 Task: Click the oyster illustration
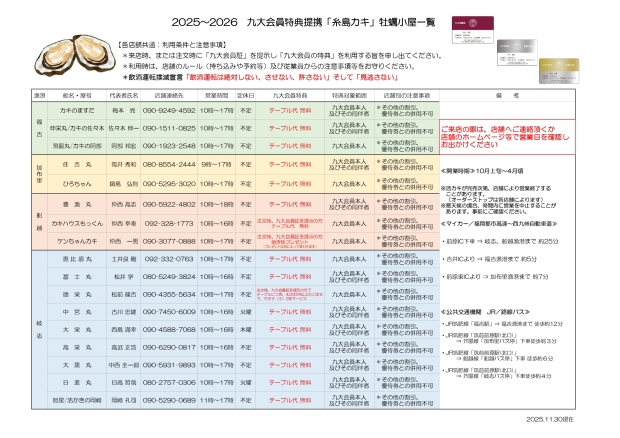tap(74, 55)
